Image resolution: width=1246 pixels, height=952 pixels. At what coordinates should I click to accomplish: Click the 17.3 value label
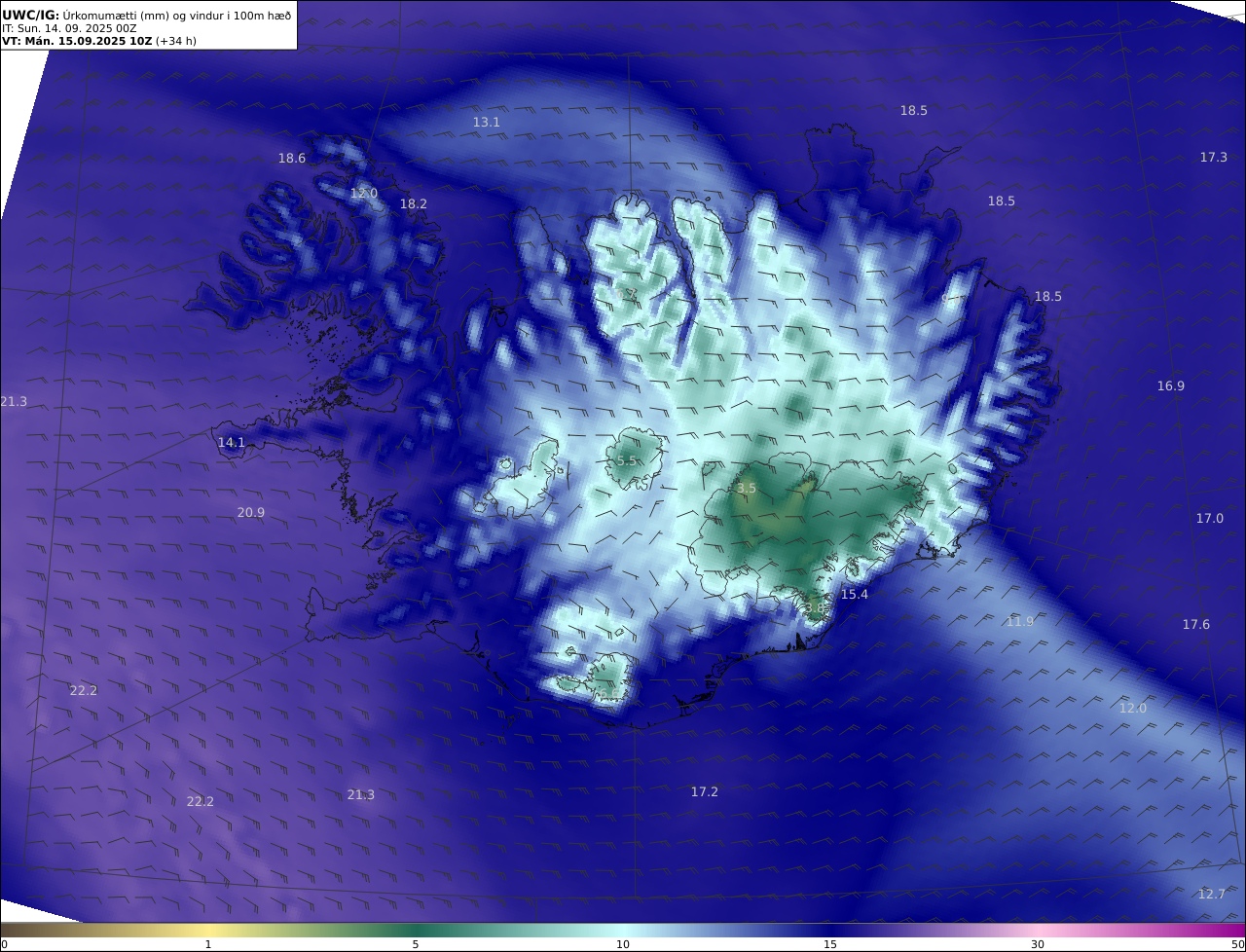[x=1214, y=157]
